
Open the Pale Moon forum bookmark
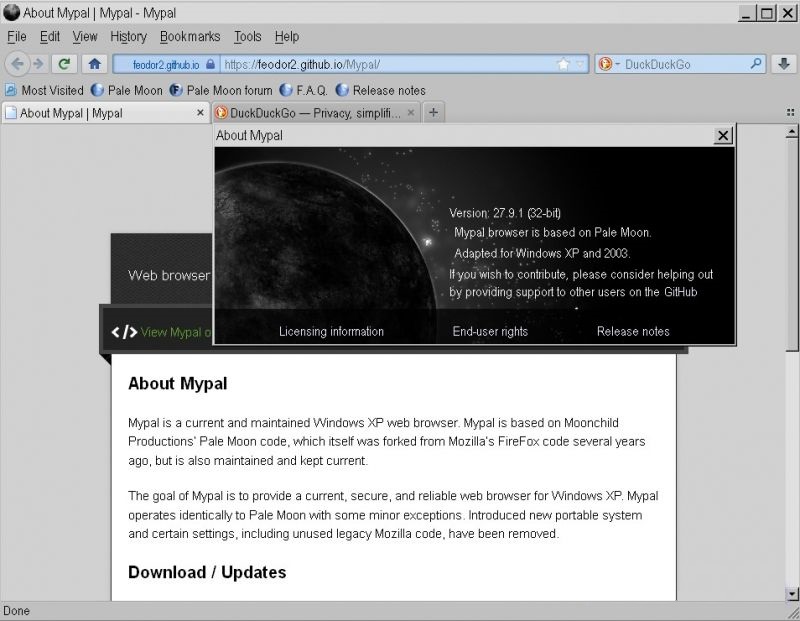[x=219, y=90]
